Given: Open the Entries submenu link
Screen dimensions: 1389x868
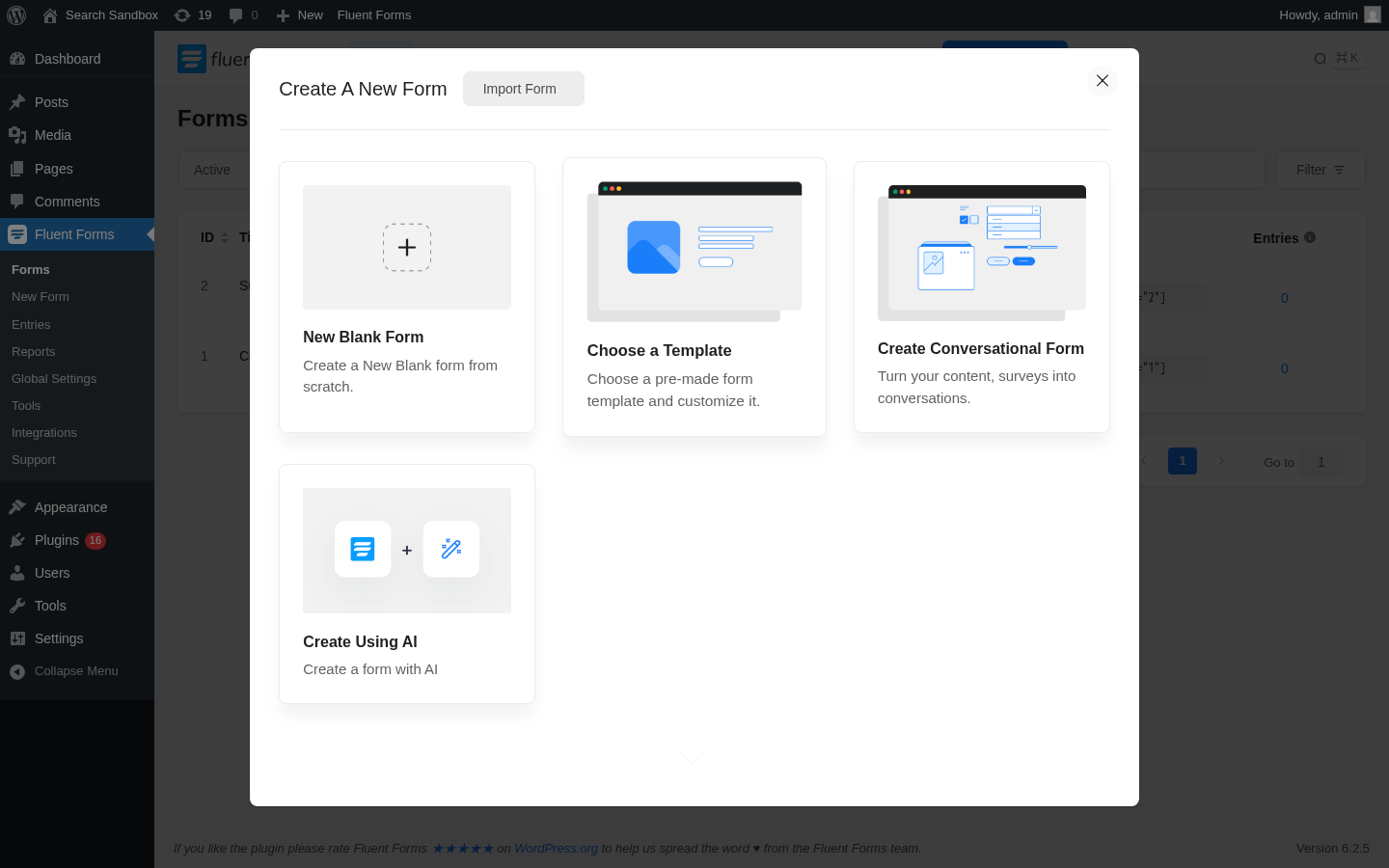Looking at the screenshot, I should click(x=31, y=325).
